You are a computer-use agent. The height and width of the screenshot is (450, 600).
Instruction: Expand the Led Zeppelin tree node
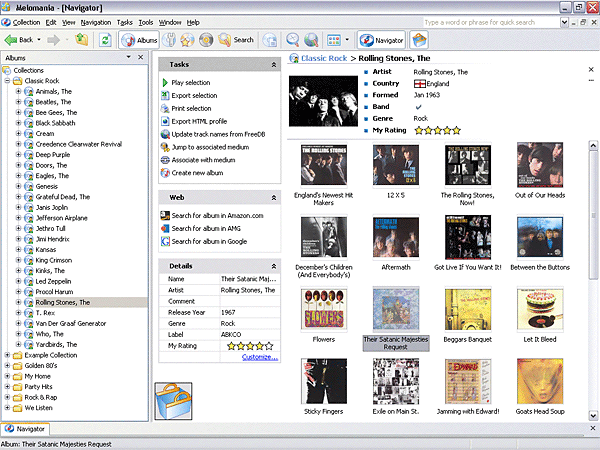[18, 281]
